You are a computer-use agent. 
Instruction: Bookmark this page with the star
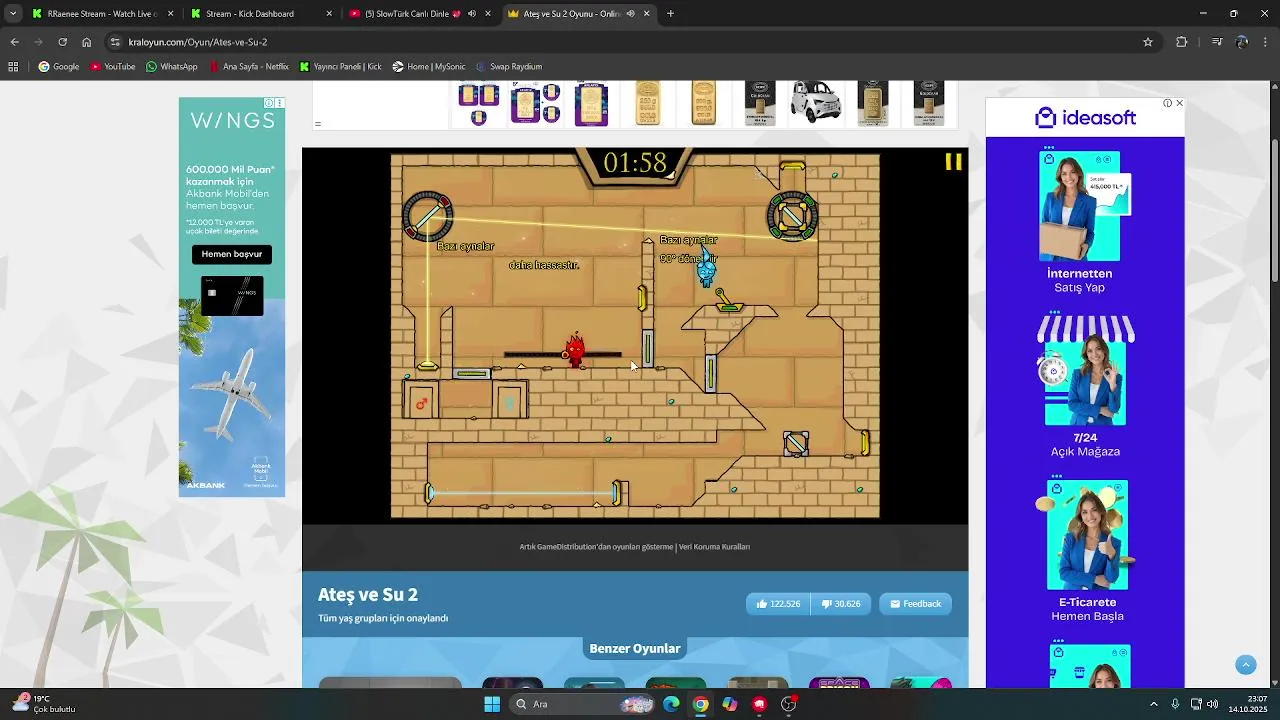1148,42
